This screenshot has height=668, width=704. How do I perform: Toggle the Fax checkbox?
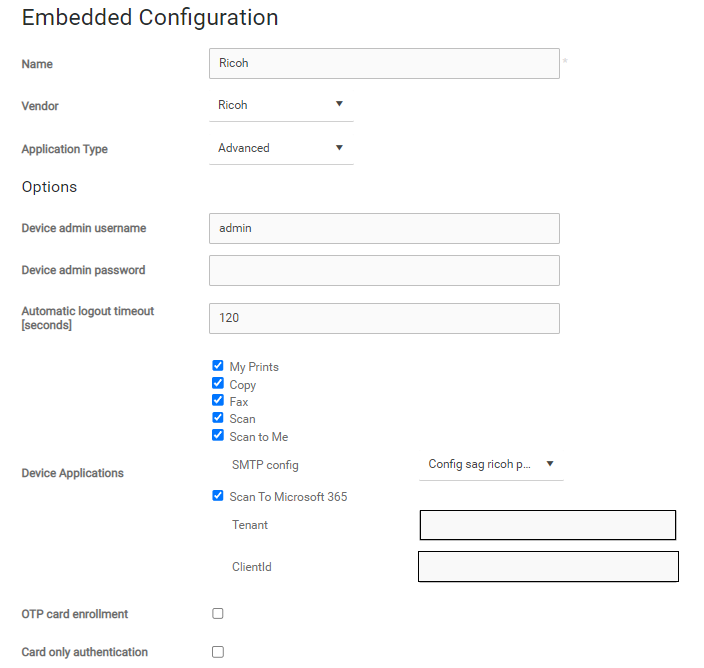coord(218,401)
